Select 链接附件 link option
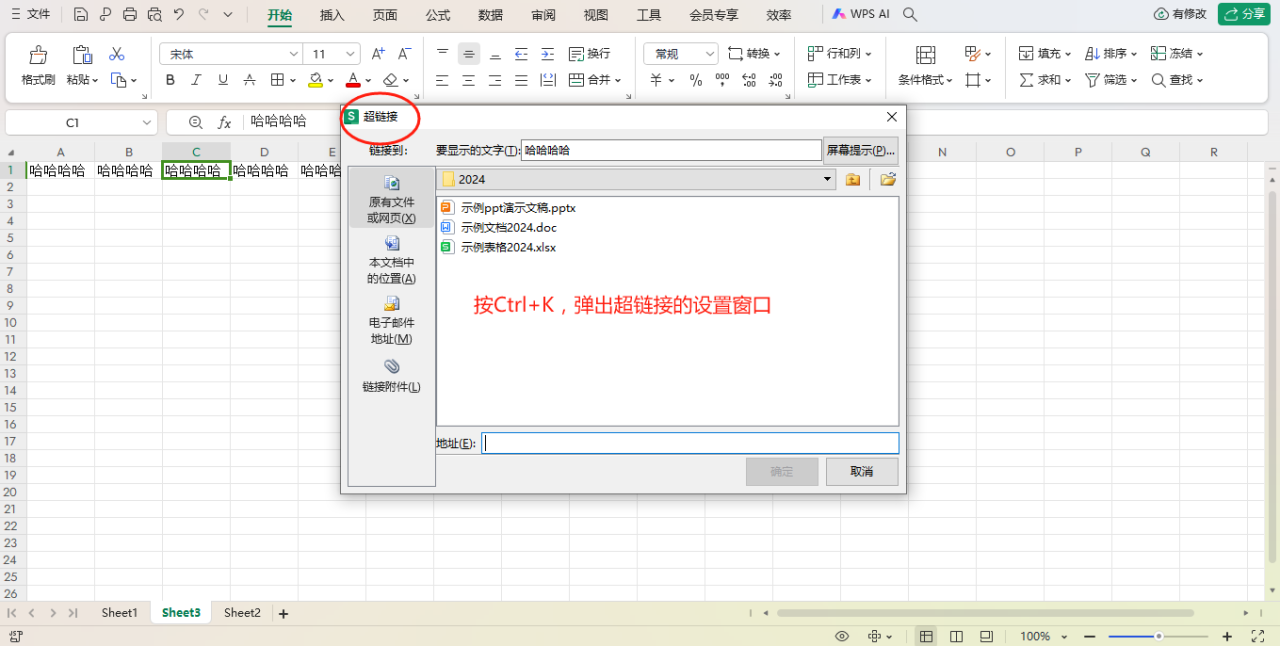 (x=392, y=376)
